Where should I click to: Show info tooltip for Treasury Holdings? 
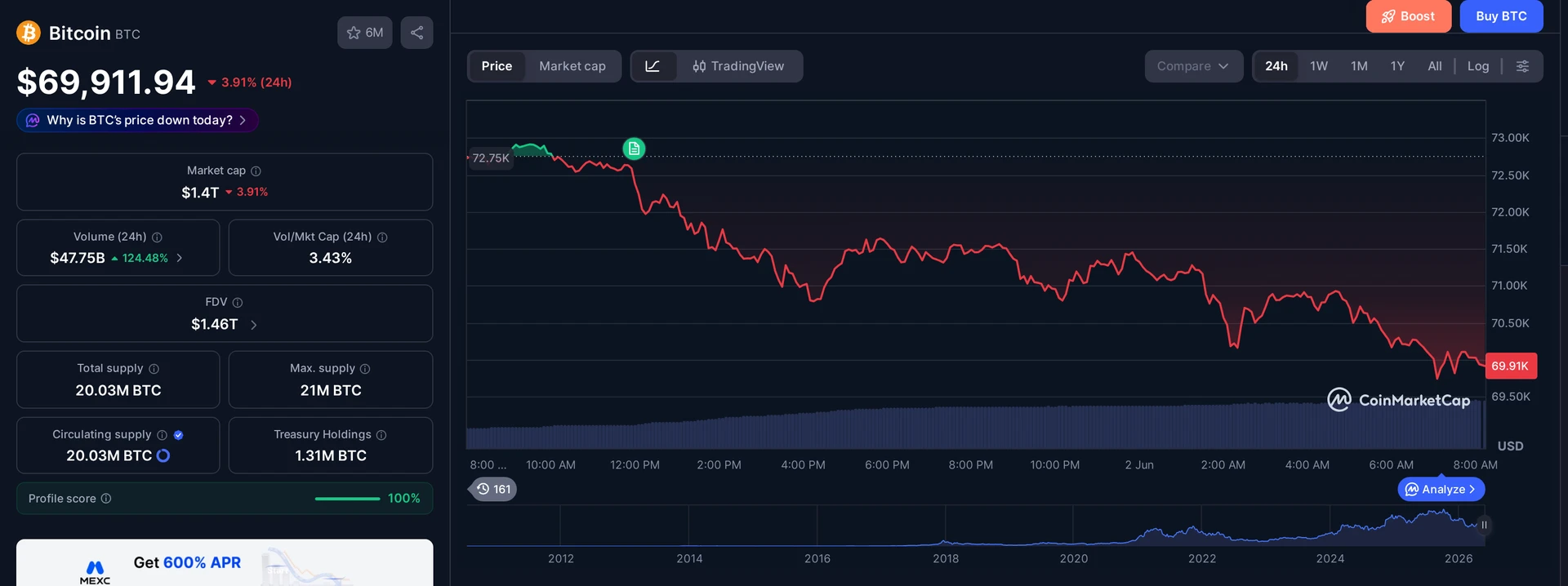coord(381,435)
